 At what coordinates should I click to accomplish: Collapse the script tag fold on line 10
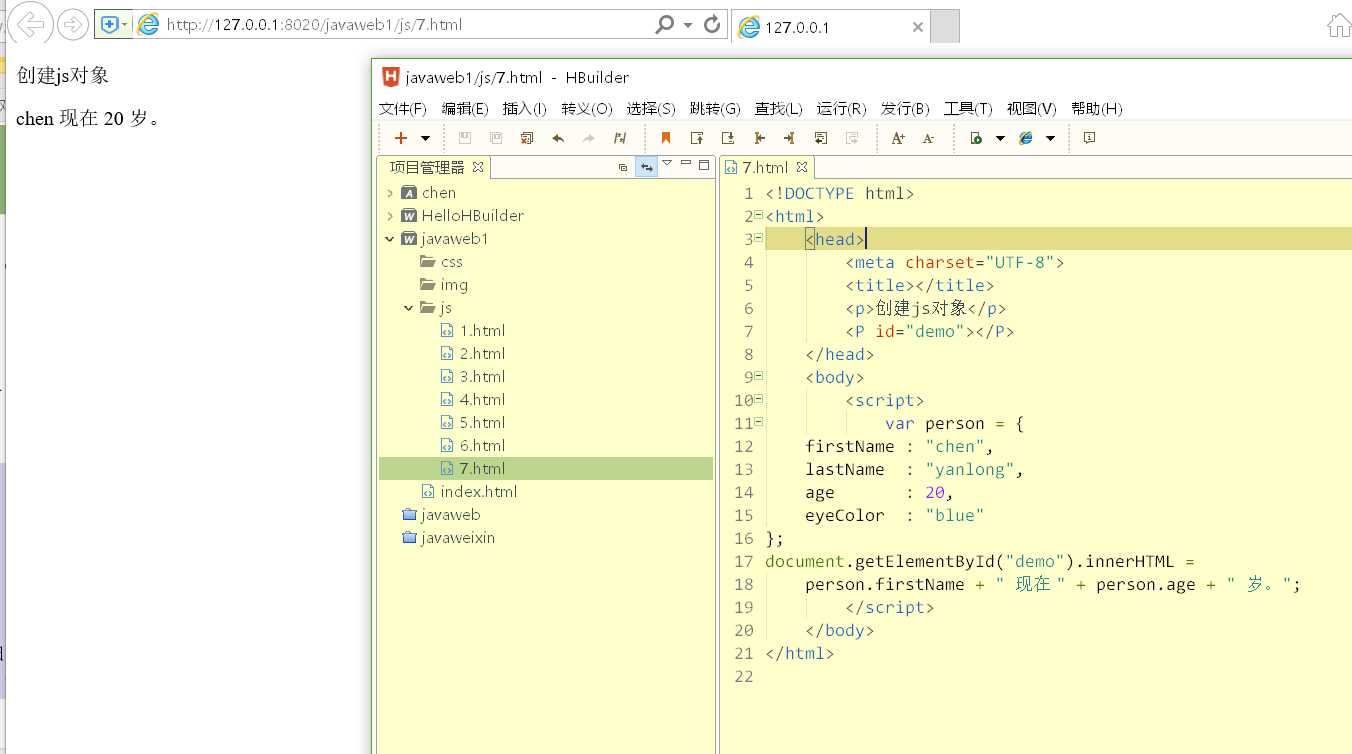tap(759, 399)
